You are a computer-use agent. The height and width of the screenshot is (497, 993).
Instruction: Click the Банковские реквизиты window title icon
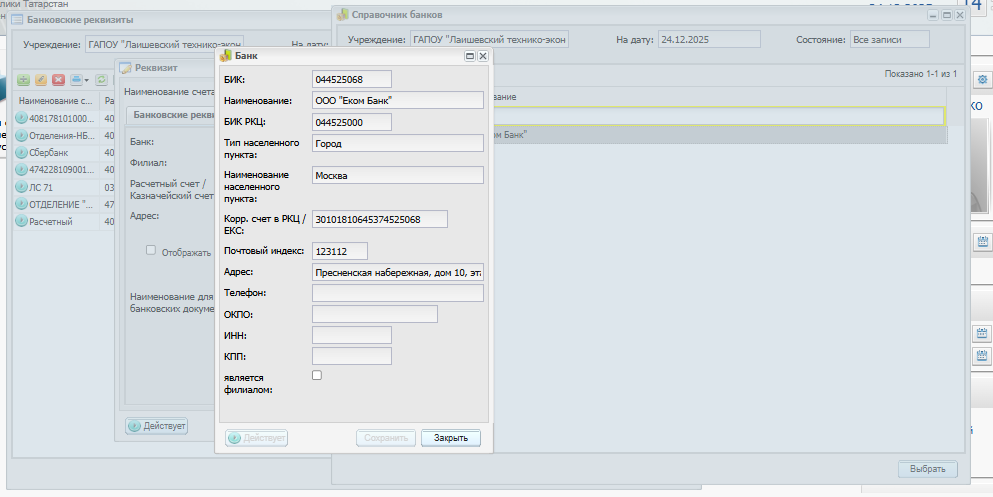coord(18,20)
